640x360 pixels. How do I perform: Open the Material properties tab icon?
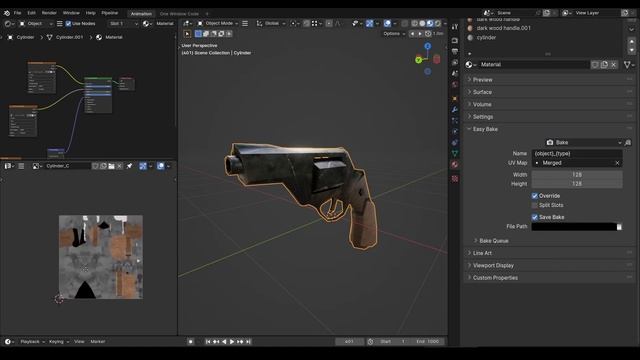455,164
